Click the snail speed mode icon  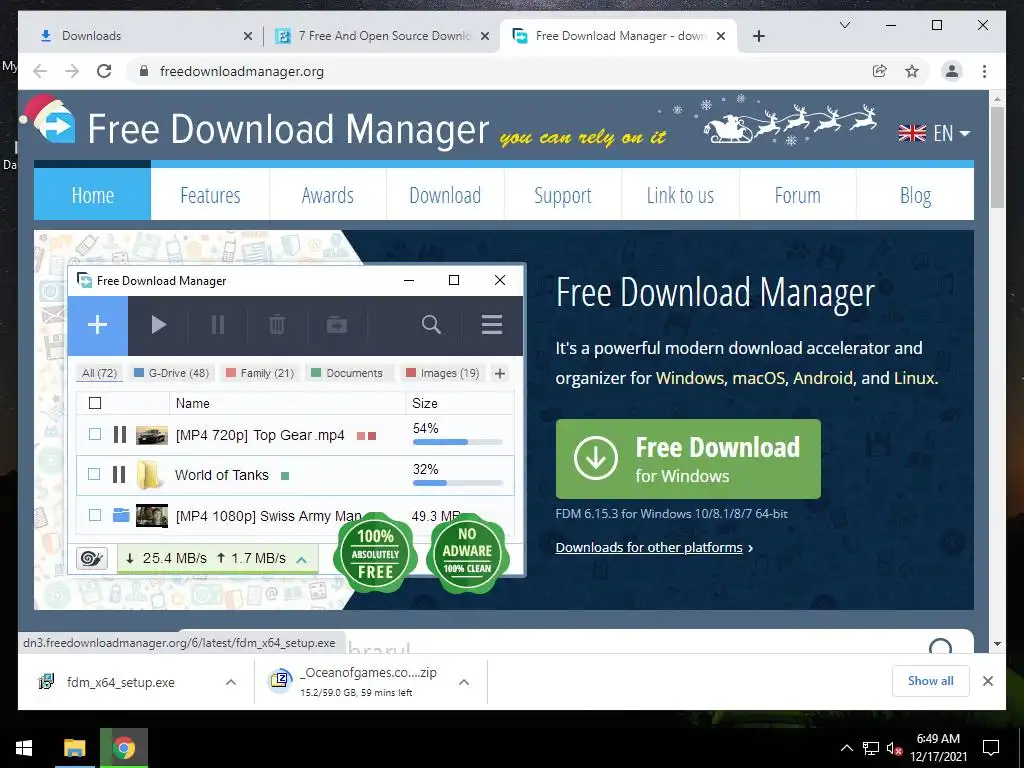pos(92,558)
